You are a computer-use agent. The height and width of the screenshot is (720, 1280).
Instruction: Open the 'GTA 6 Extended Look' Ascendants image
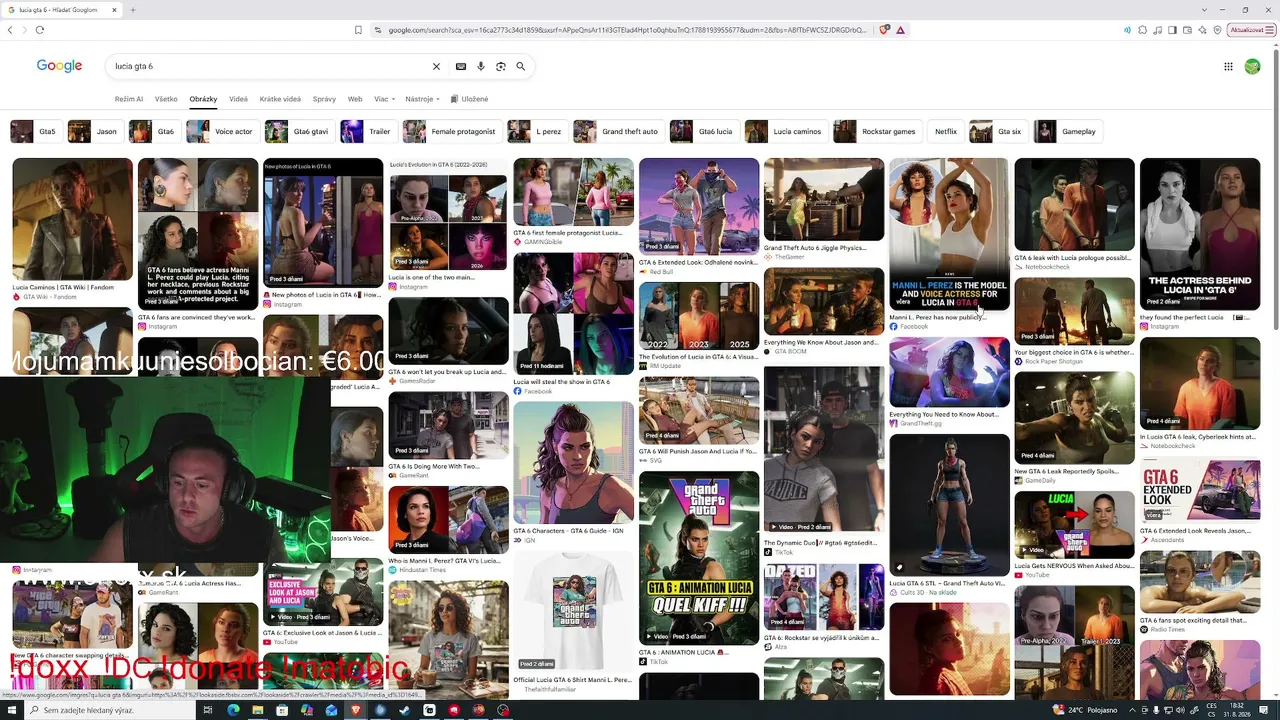click(1200, 492)
